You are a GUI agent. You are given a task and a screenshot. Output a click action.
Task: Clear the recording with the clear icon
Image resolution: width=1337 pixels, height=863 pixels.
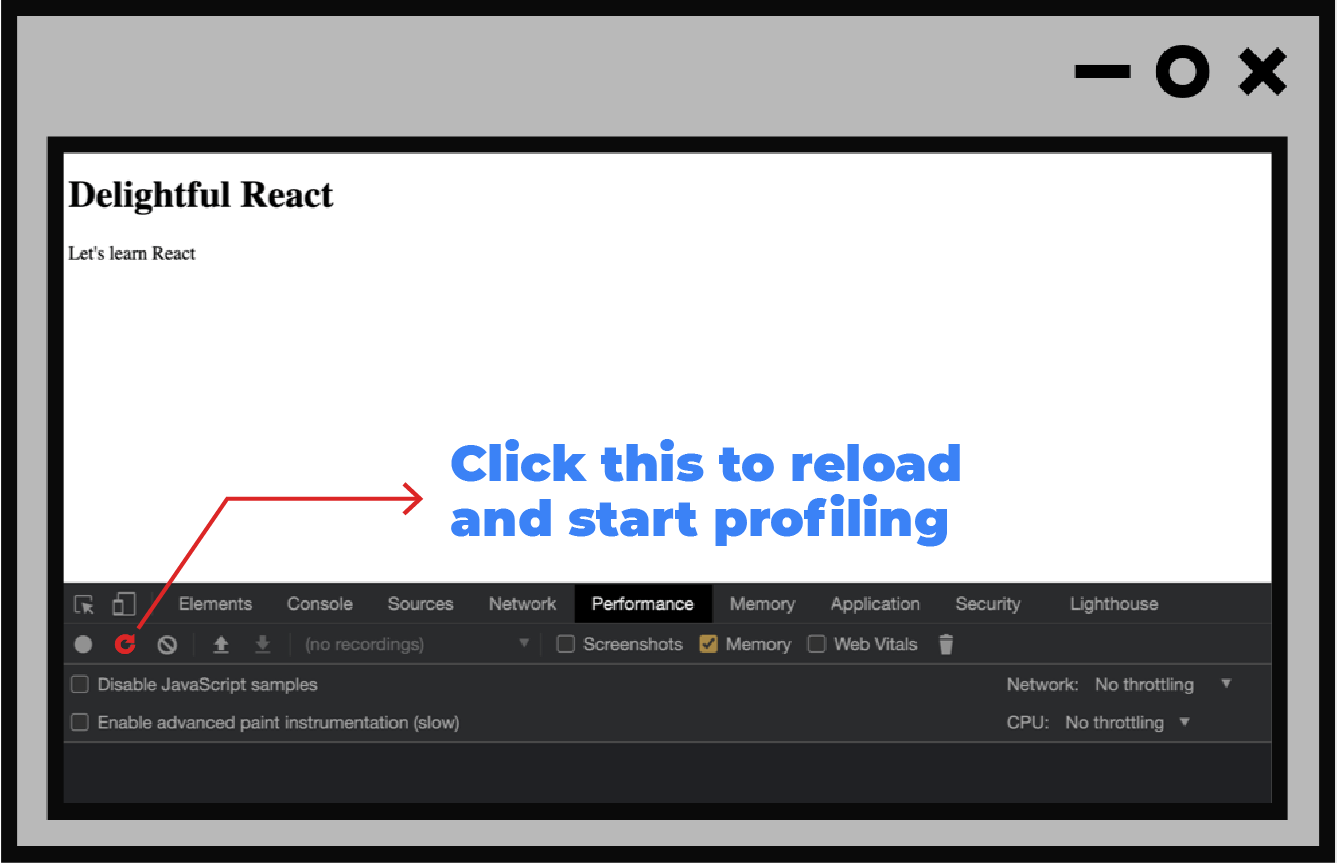167,645
